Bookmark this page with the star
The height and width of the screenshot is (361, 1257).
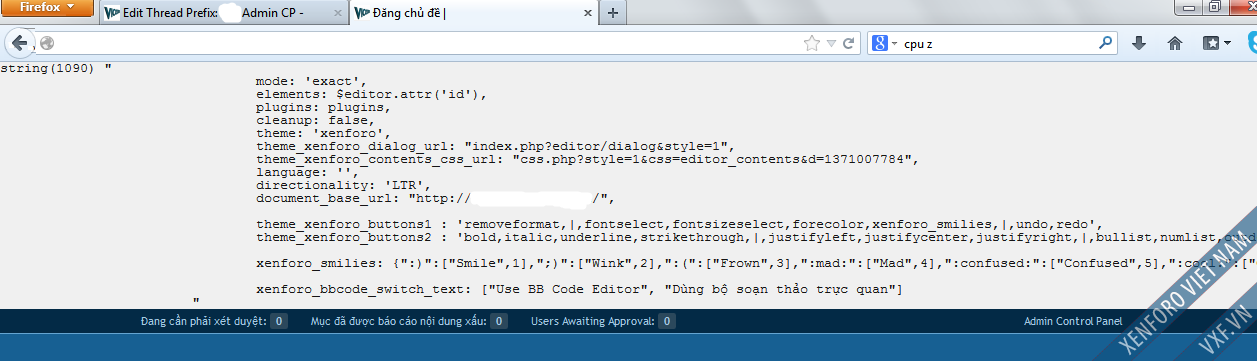pos(811,44)
